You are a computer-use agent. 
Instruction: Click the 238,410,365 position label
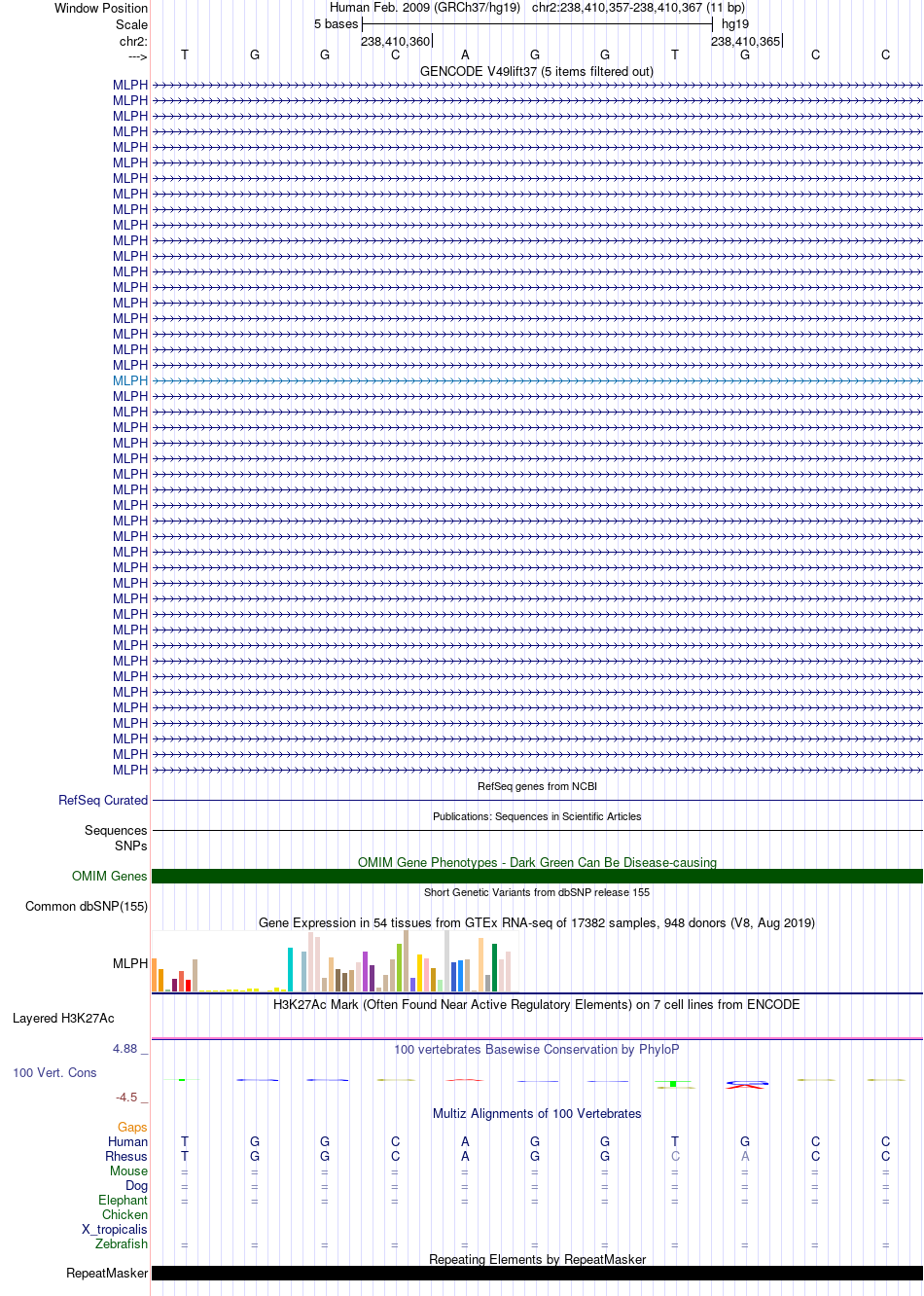[x=745, y=42]
